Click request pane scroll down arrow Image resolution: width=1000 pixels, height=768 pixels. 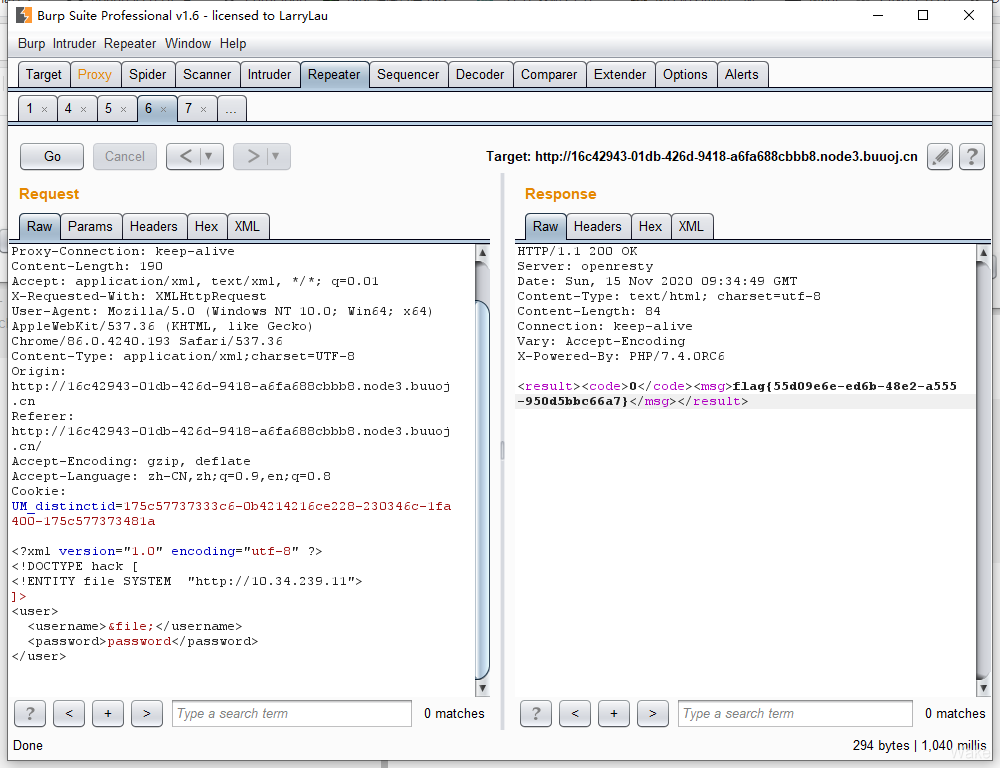point(483,688)
